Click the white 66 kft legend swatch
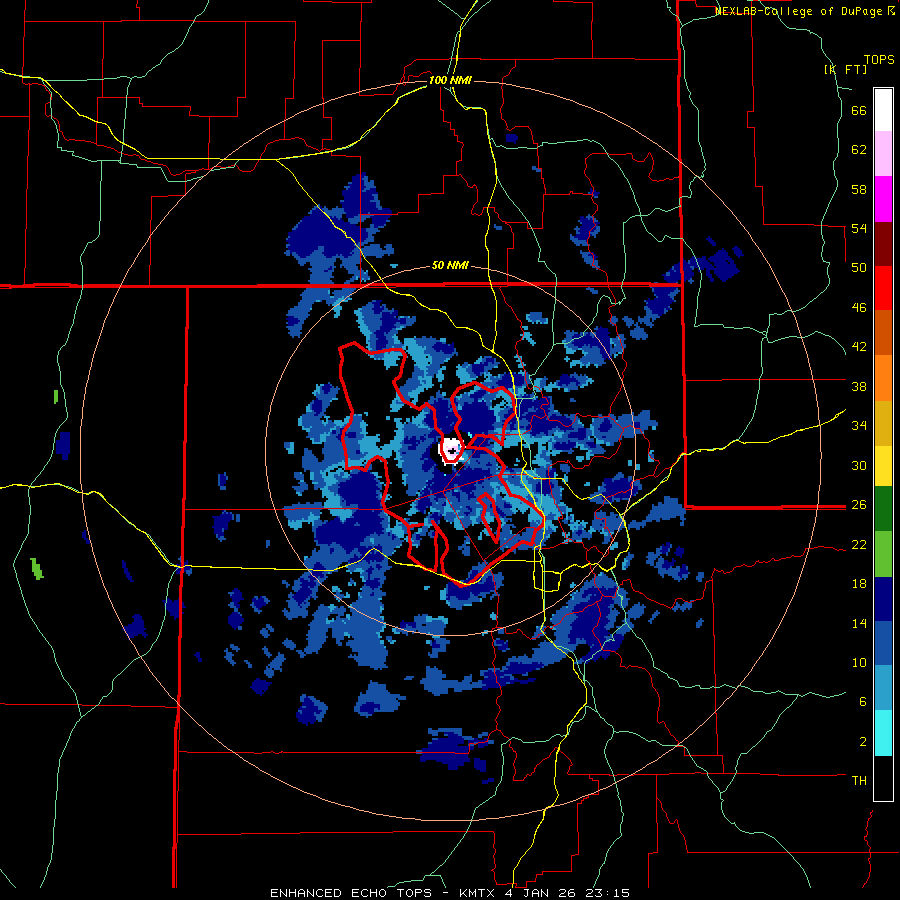900x900 pixels. (x=883, y=110)
